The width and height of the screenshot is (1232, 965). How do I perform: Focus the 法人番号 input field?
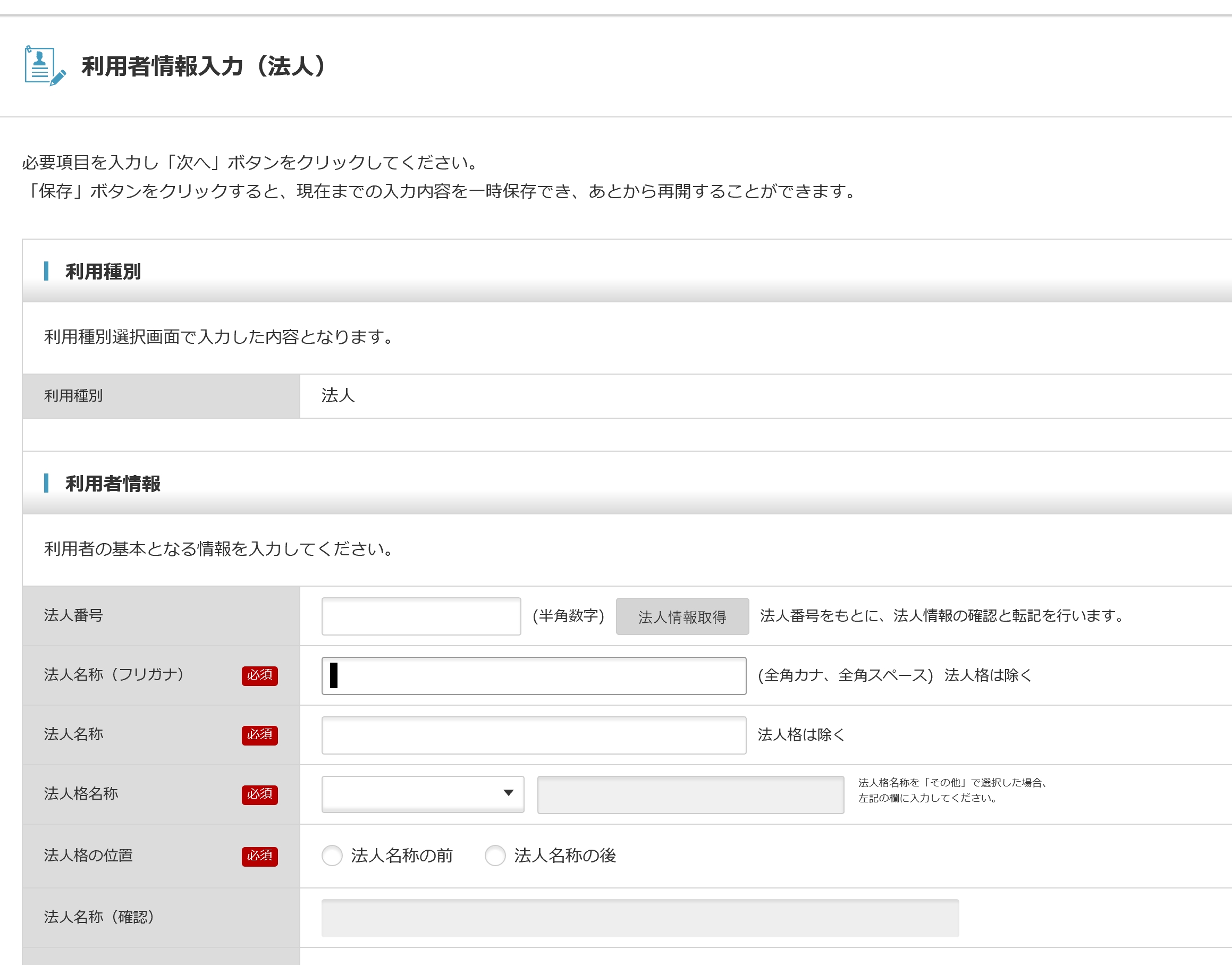(x=420, y=616)
